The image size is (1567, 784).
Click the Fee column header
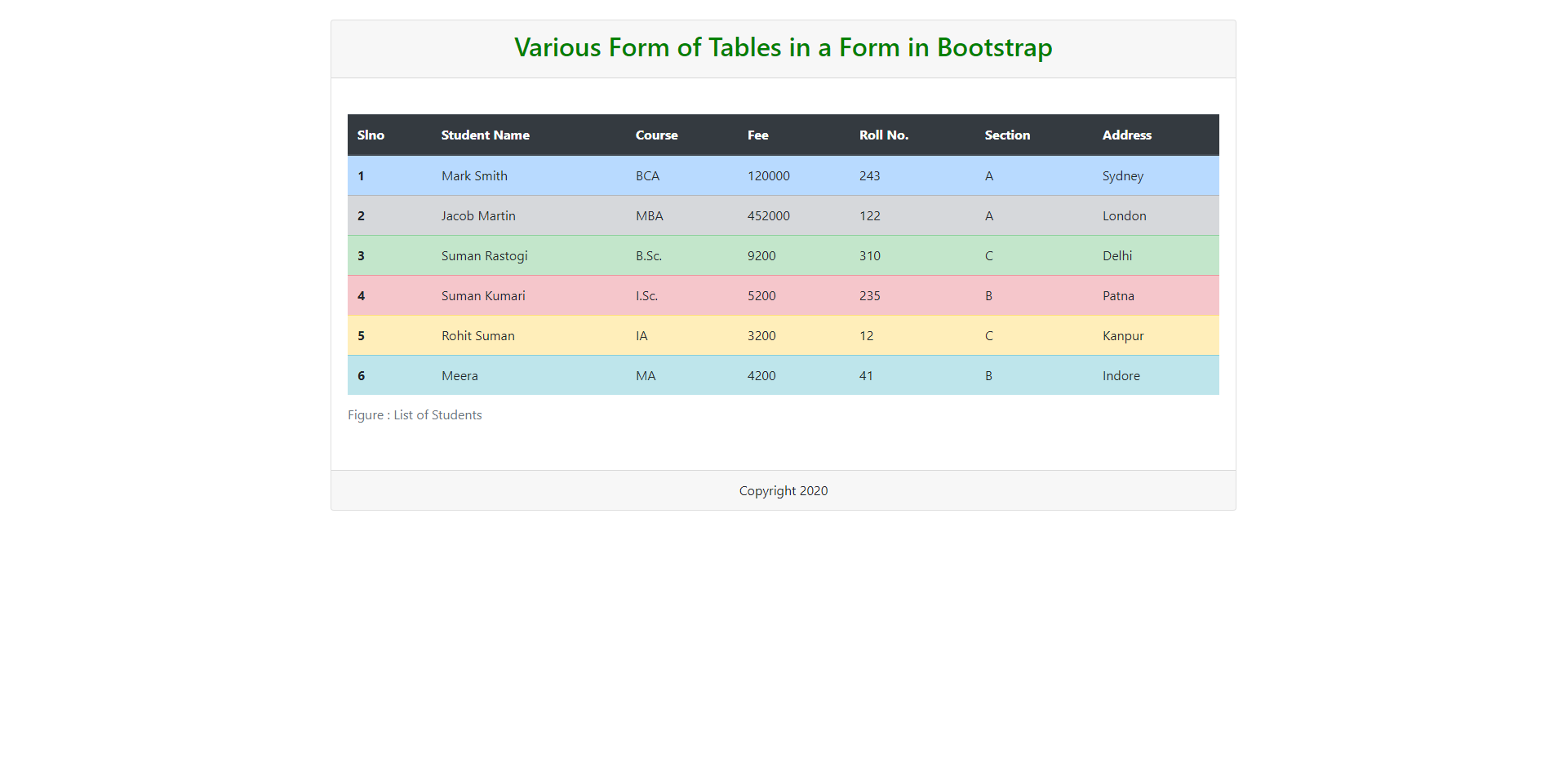tap(757, 135)
